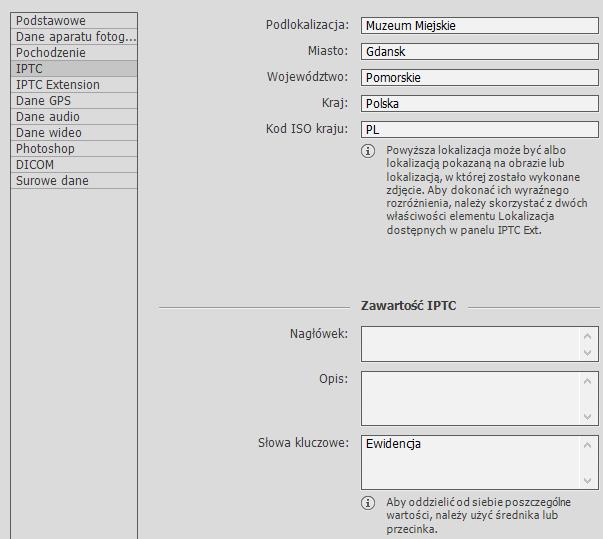This screenshot has height=539, width=603.
Task: Click the Kod ISO kraju label
Action: point(307,129)
